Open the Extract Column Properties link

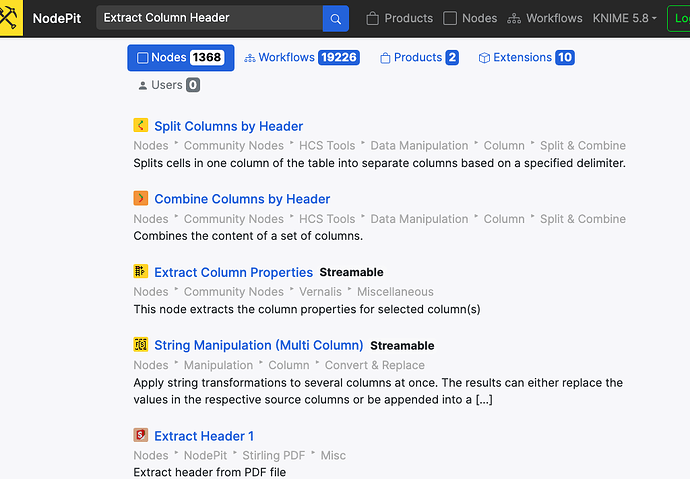(233, 272)
